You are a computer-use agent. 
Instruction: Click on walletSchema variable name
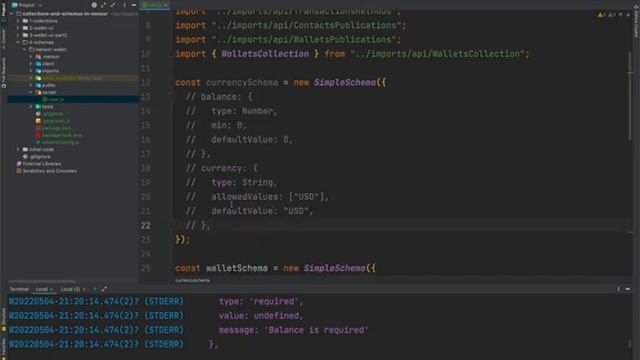(x=237, y=268)
